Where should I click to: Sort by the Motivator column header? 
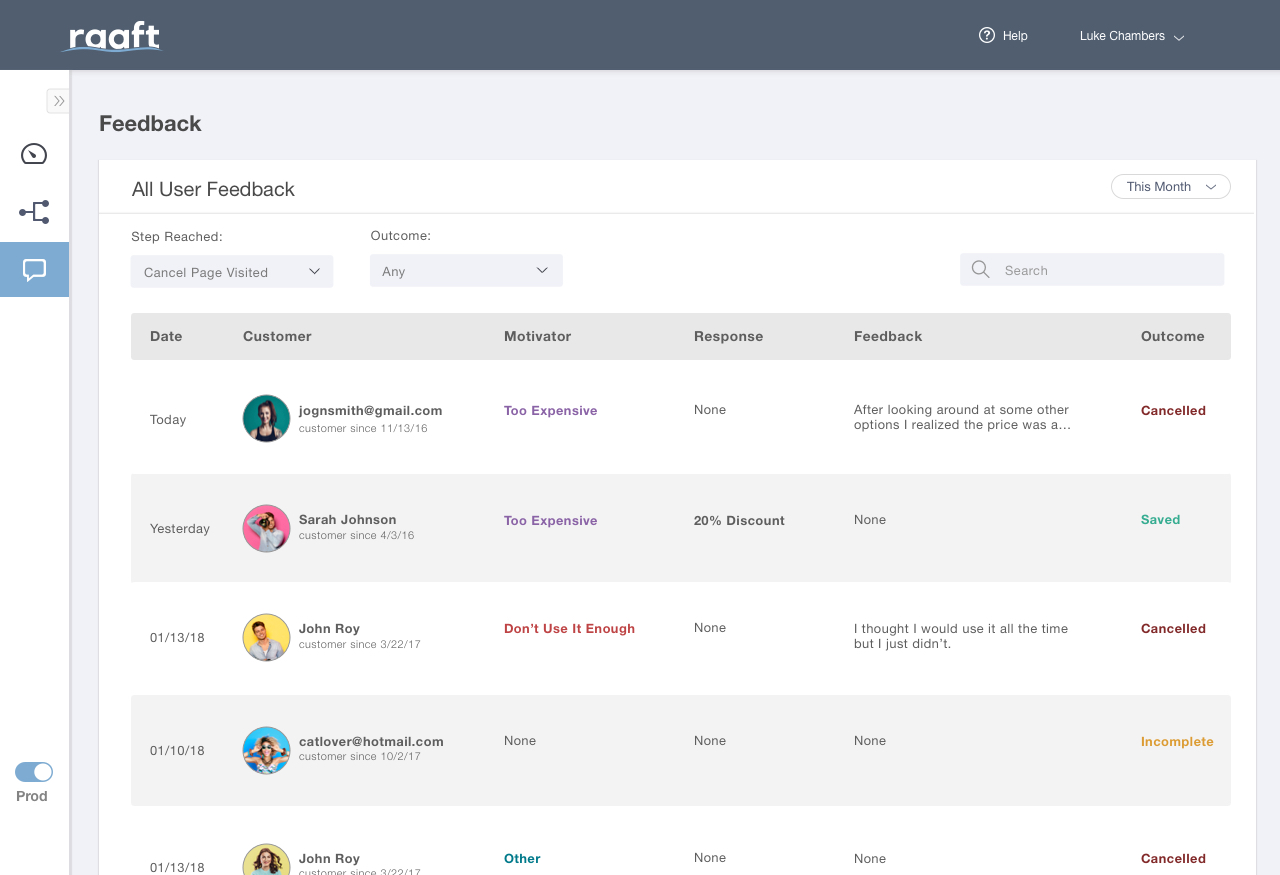537,336
